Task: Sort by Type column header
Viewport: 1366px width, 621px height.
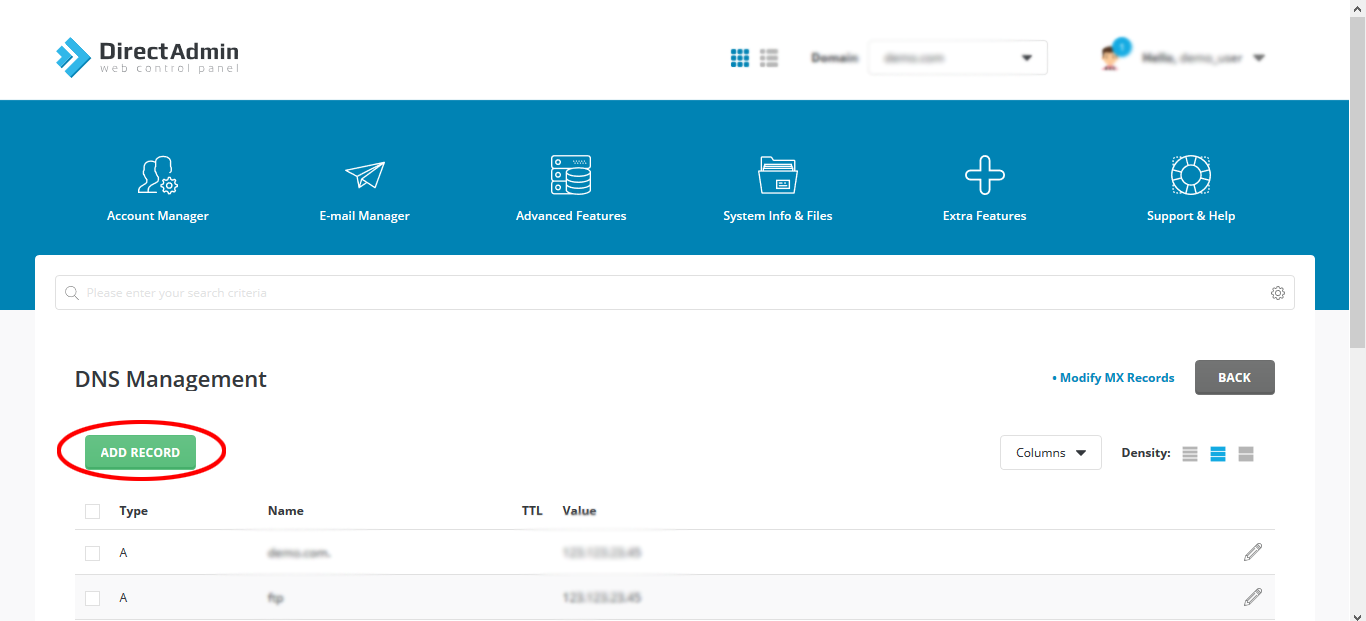Action: click(x=134, y=511)
